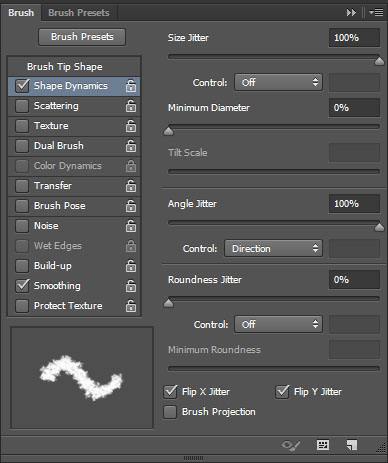Click the Size Jitter slider handle
Screen dimensions: 388x463
(x=379, y=61)
